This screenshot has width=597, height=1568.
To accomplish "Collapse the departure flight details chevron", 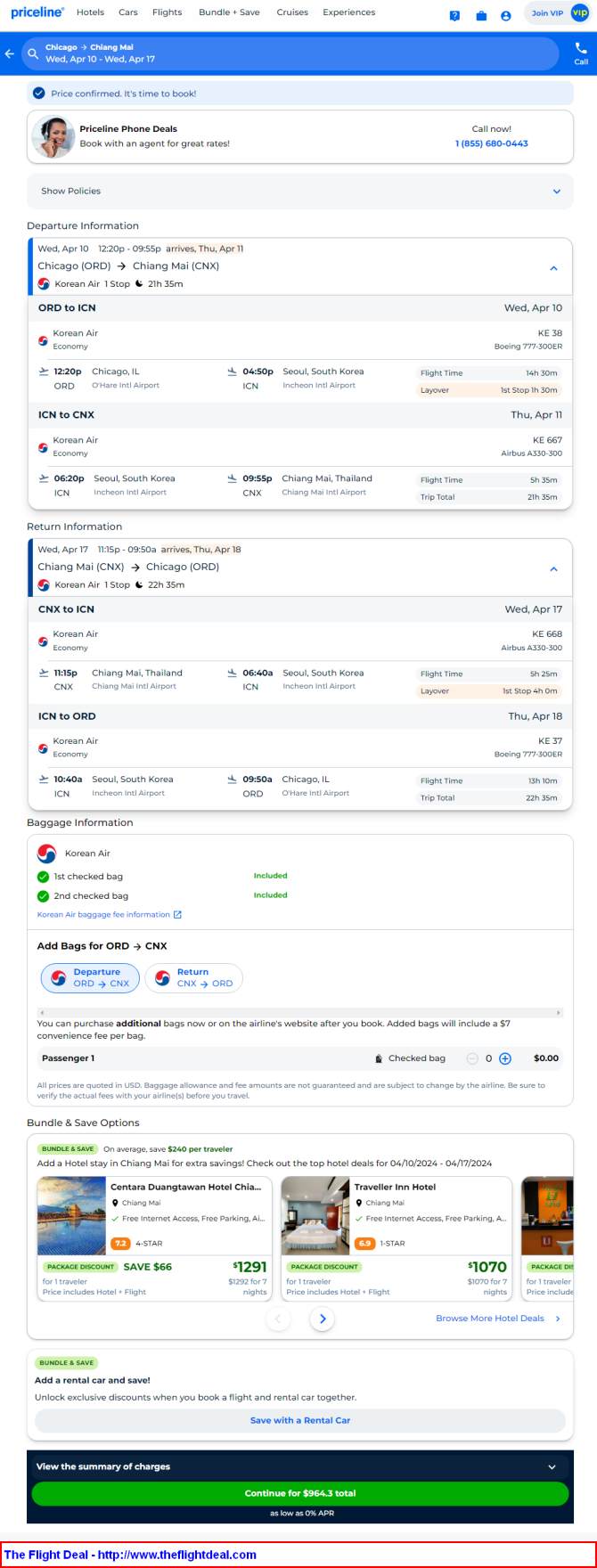I will click(553, 268).
